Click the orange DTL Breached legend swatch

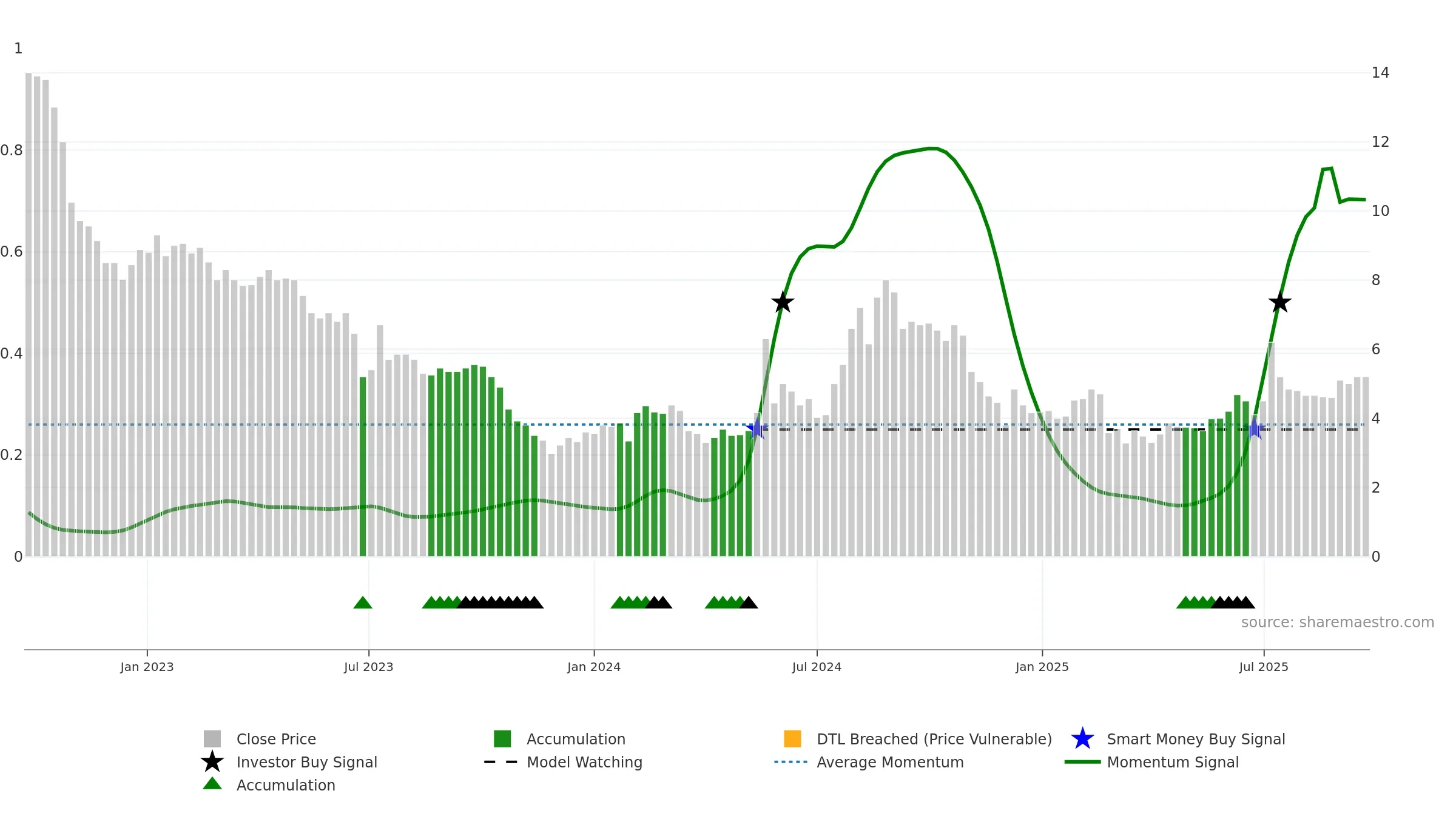pyautogui.click(x=792, y=739)
